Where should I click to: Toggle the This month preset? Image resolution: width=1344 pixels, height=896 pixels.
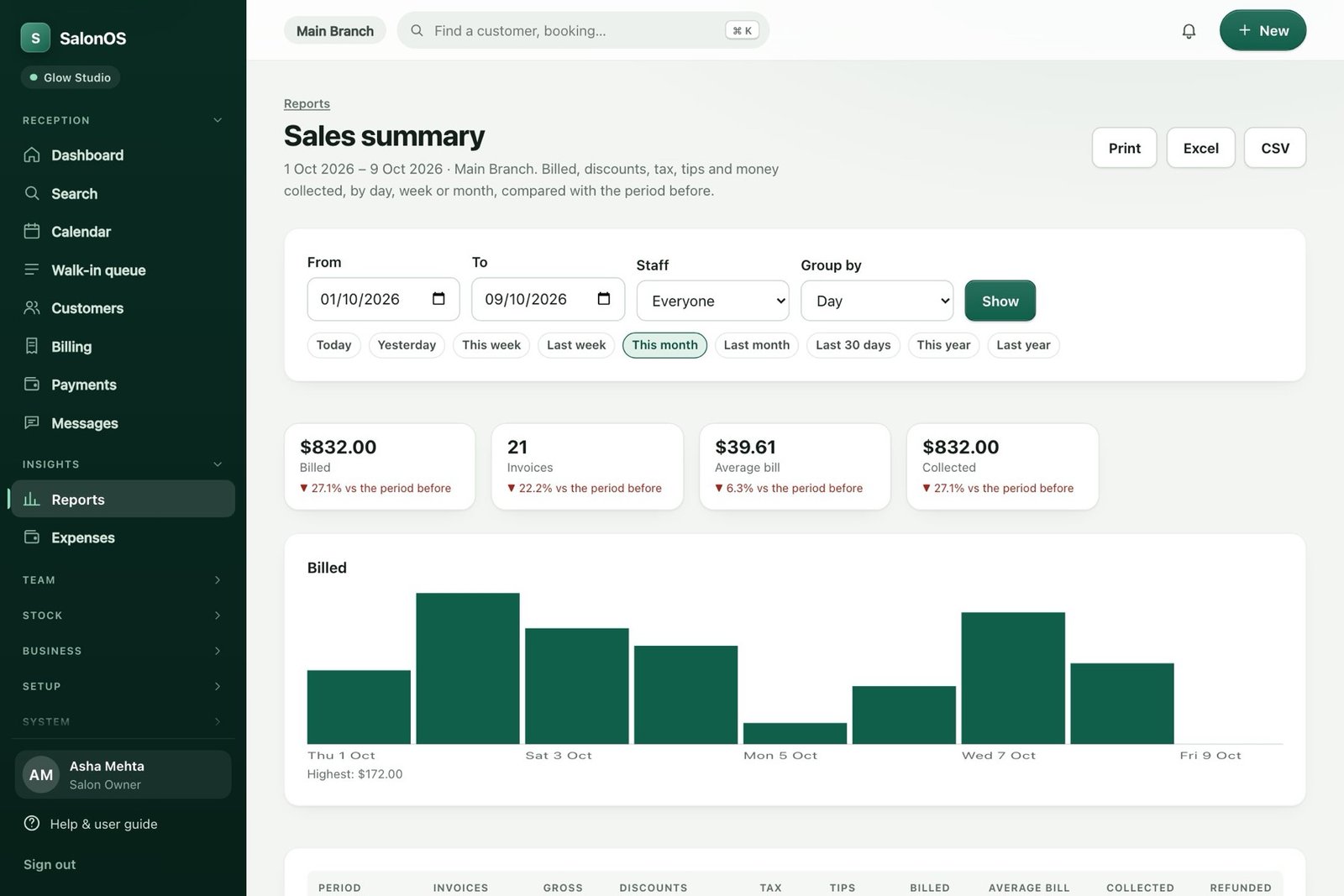click(x=664, y=345)
